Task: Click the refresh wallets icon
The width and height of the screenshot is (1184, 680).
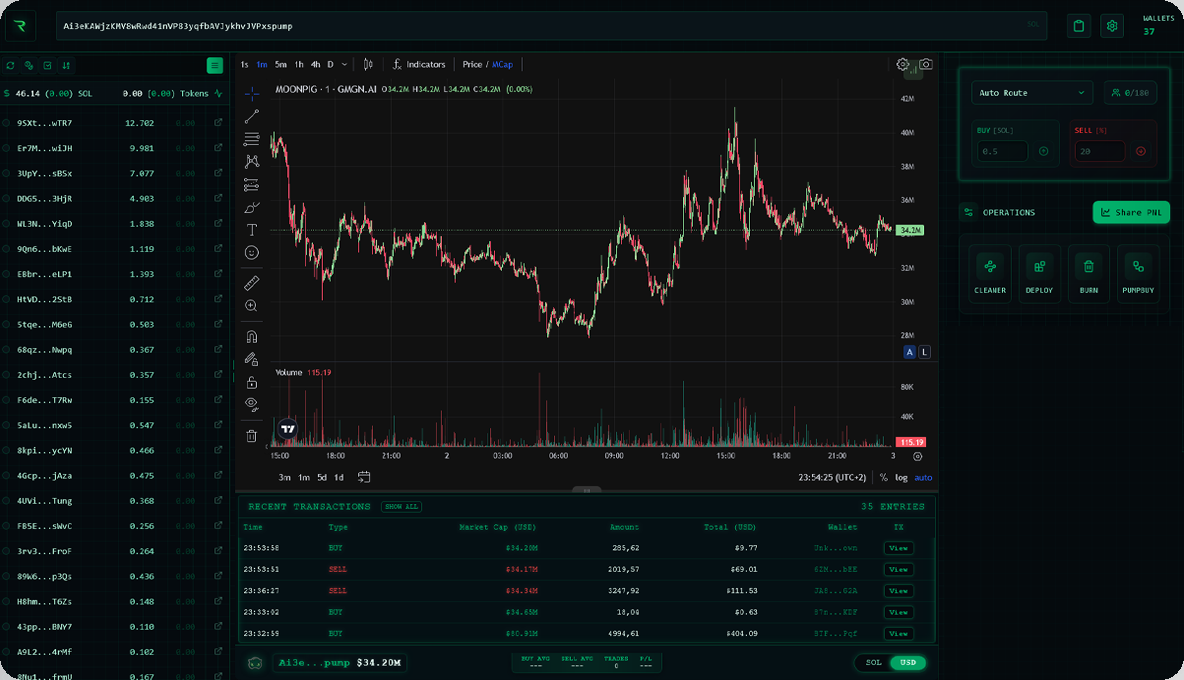Action: click(x=11, y=66)
